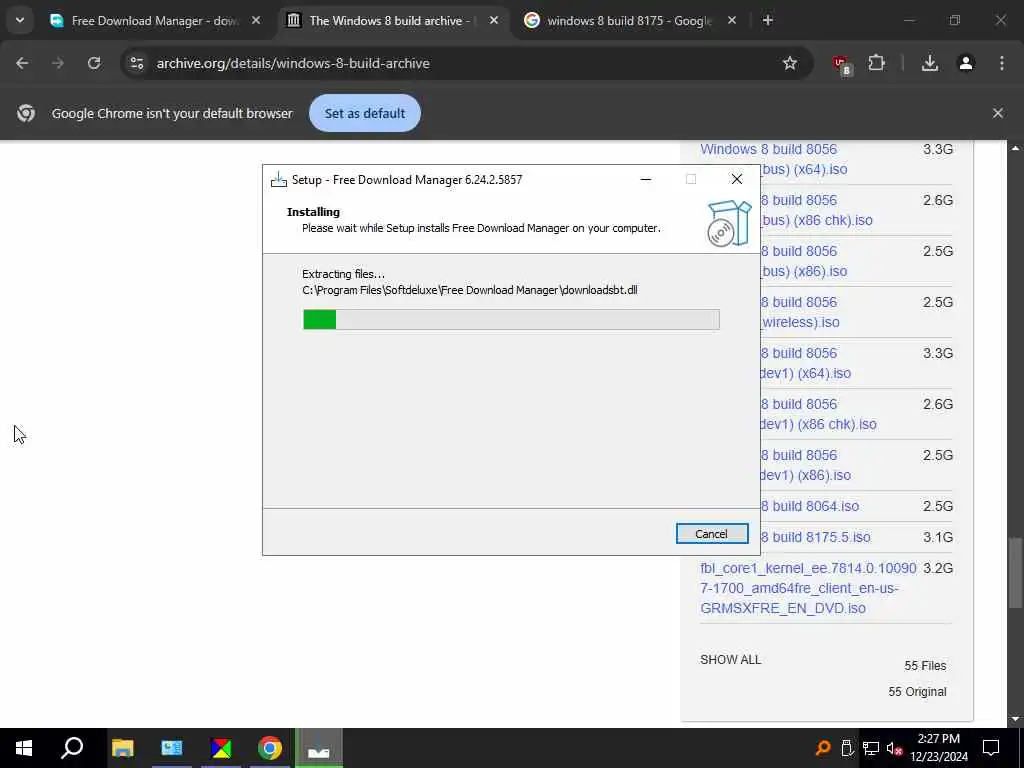Dismiss the default browser notification bar
The height and width of the screenshot is (768, 1024).
(997, 113)
